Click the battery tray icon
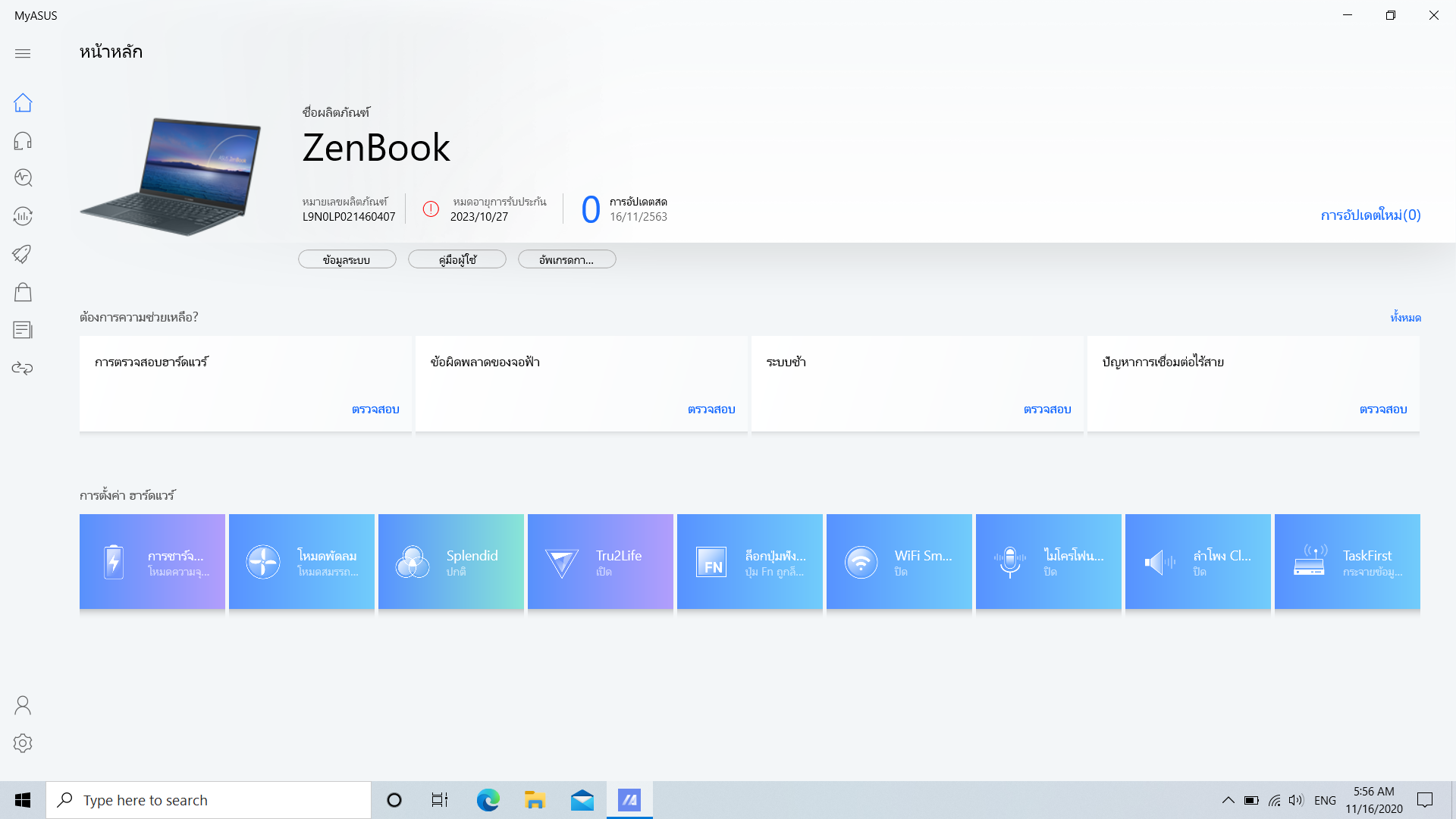The height and width of the screenshot is (819, 1456). tap(1251, 800)
